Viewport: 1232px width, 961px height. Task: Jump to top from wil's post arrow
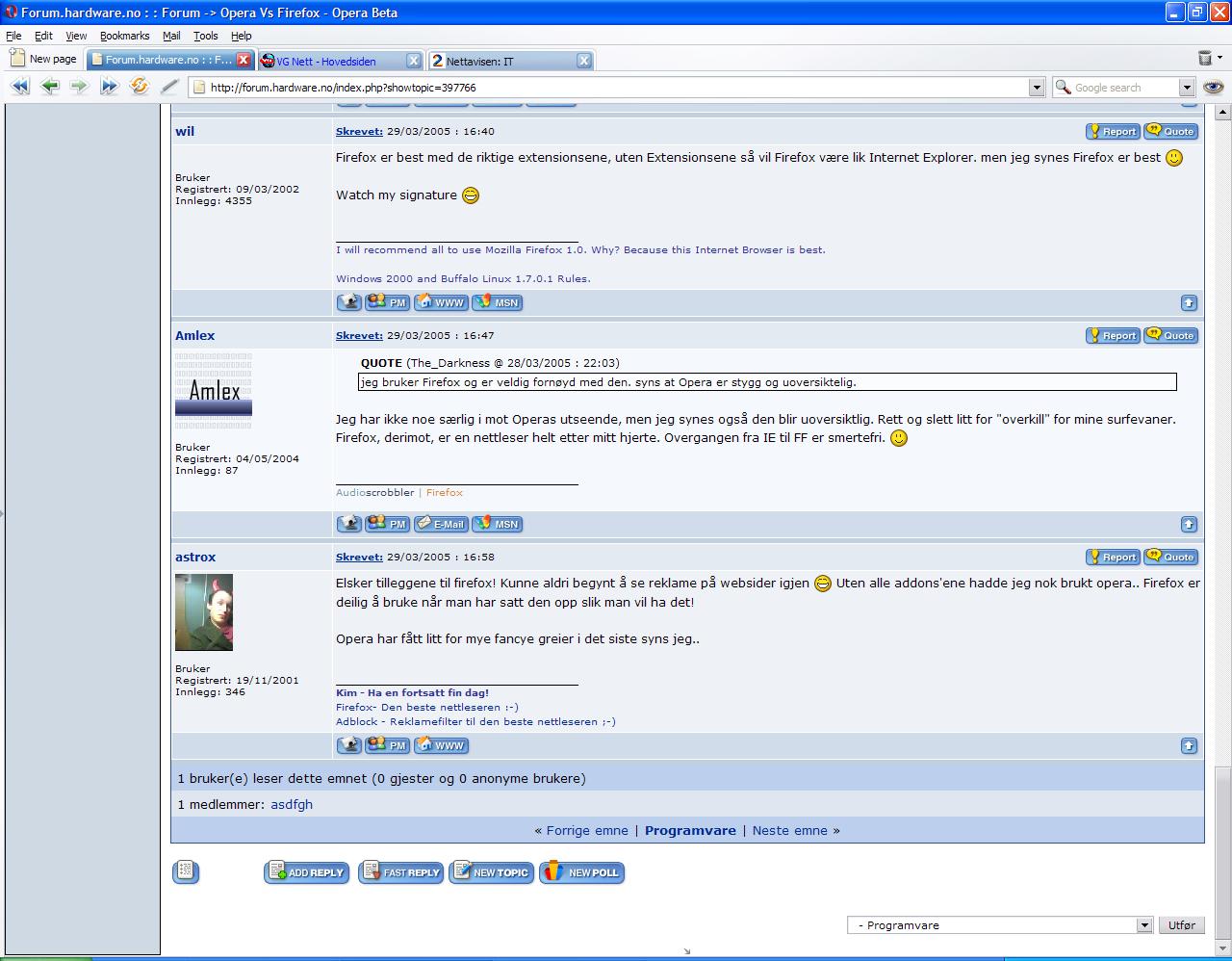click(1189, 302)
